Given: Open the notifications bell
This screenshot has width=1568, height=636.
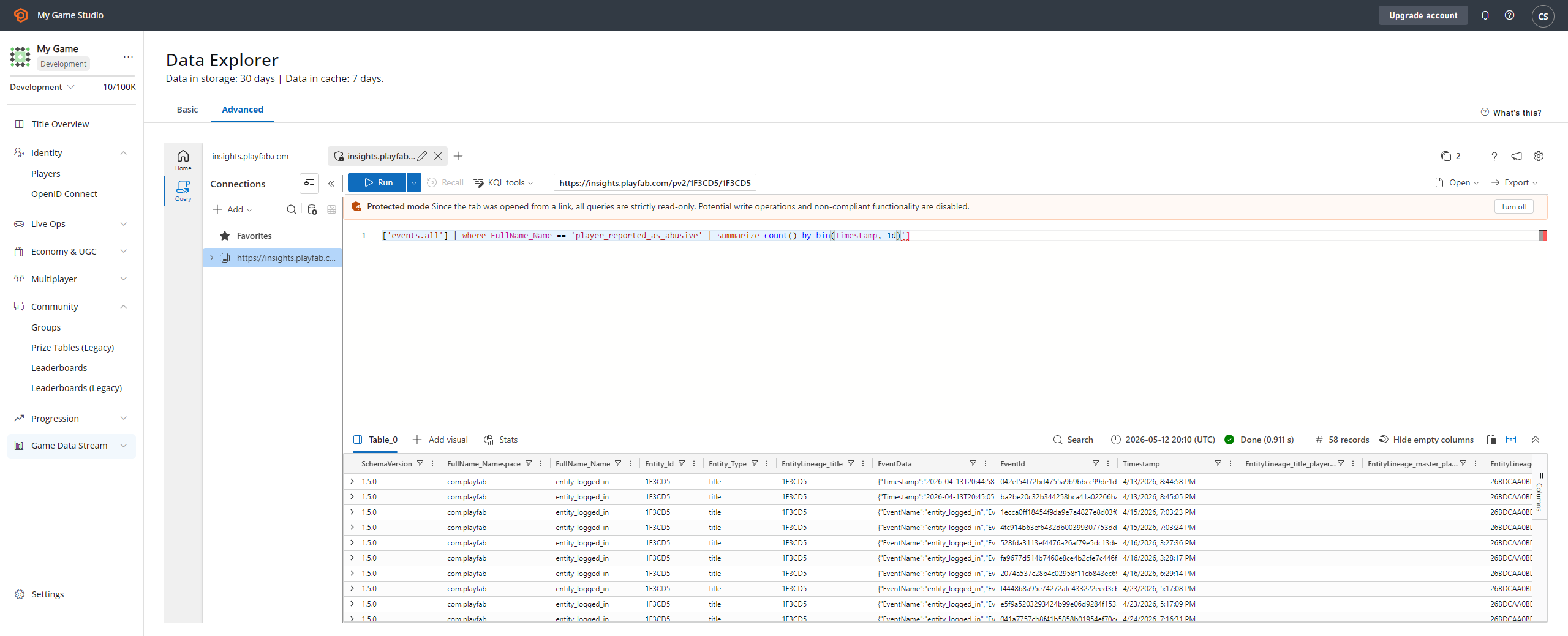Looking at the screenshot, I should click(1485, 15).
